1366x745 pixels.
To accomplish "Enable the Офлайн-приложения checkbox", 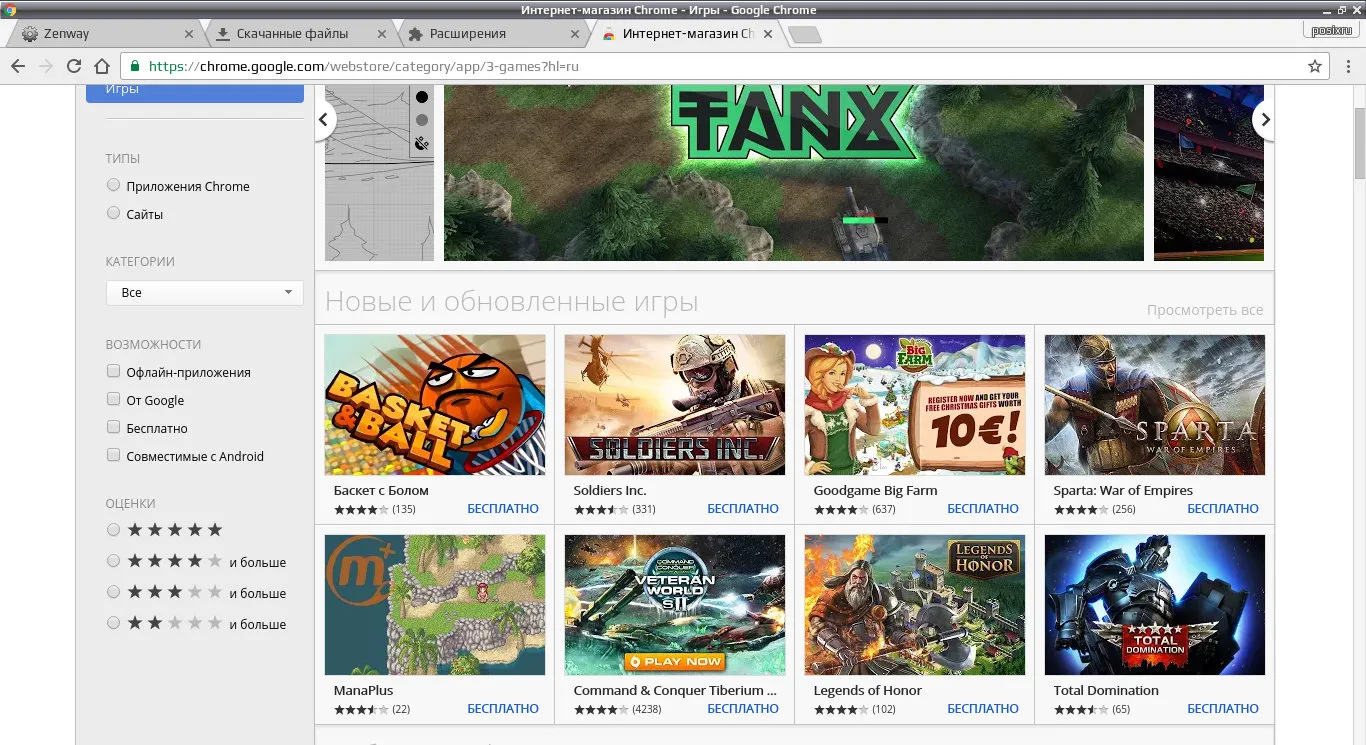I will click(x=113, y=371).
